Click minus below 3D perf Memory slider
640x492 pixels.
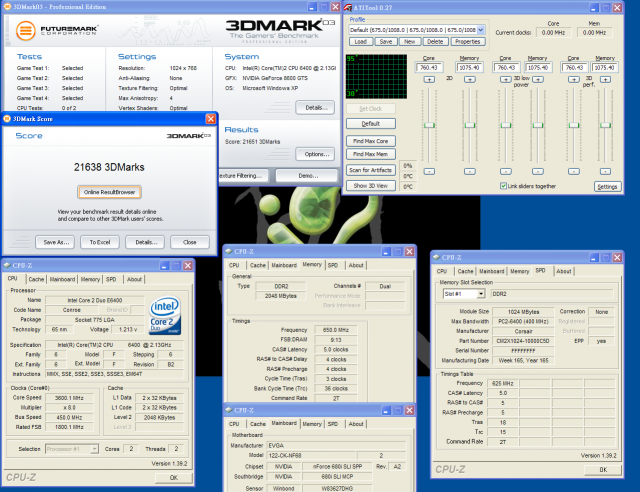(x=605, y=171)
